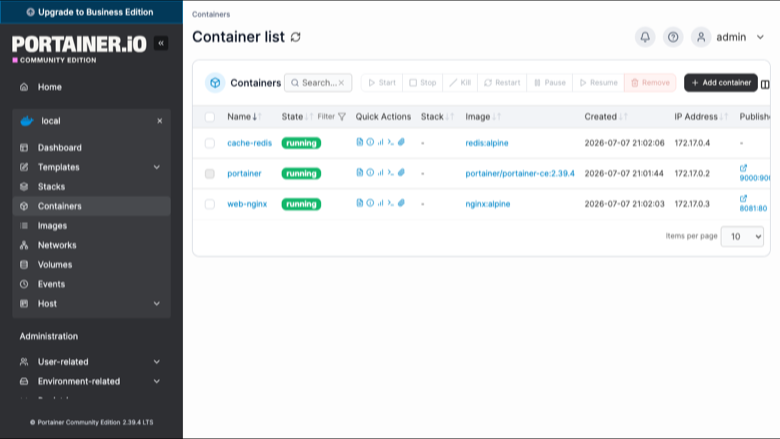
Task: Select all containers checkbox in header
Action: pos(209,117)
